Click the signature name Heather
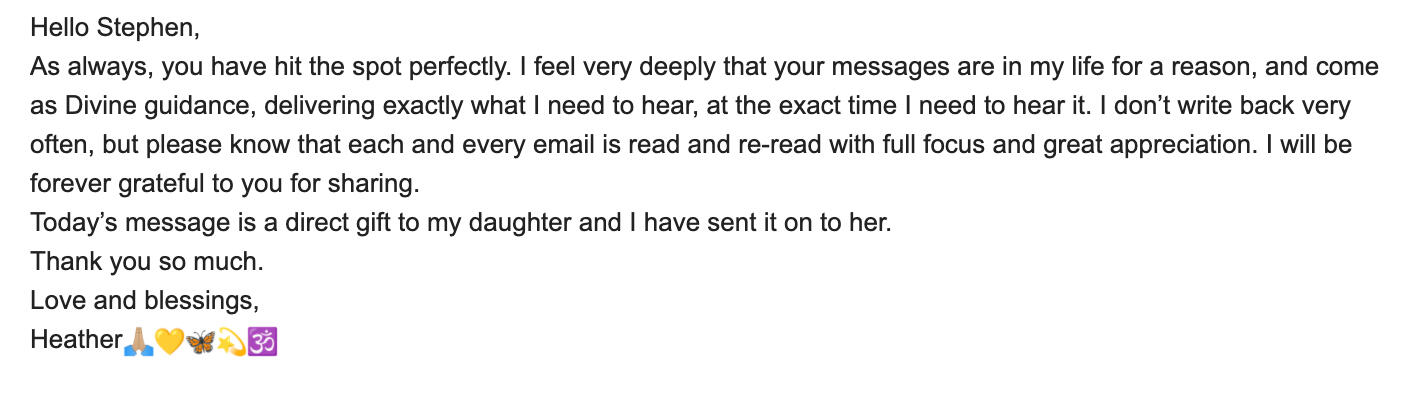This screenshot has width=1410, height=406. [x=76, y=340]
